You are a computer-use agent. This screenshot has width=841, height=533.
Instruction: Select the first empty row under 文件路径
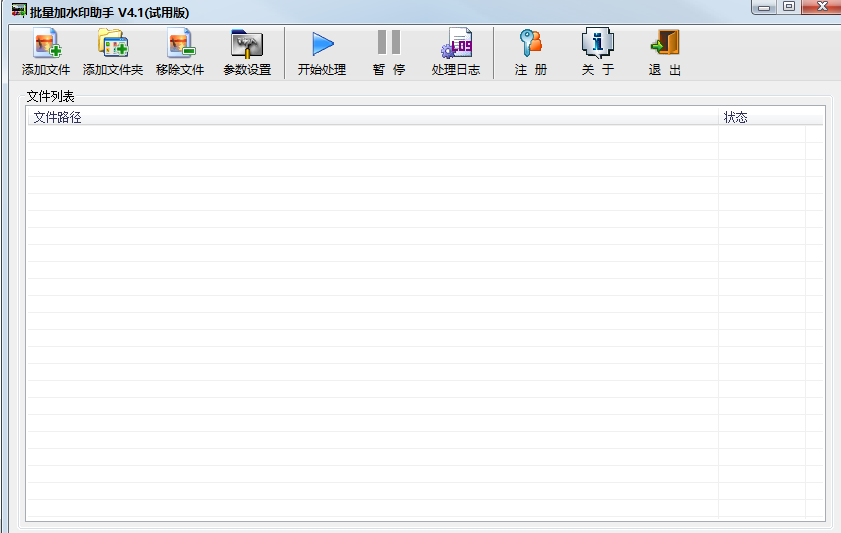370,134
